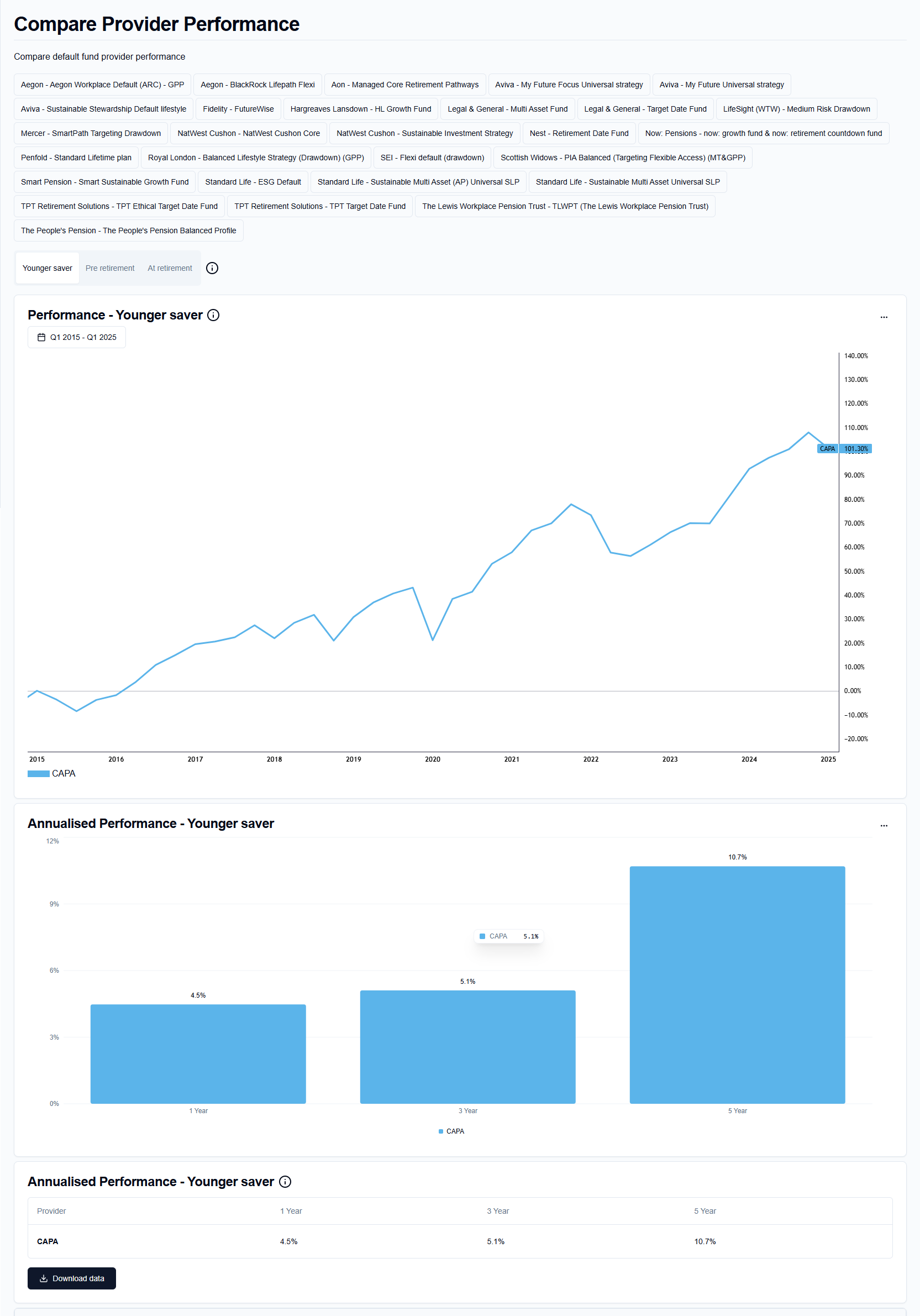Click the download icon in Download data button
The width and height of the screenshot is (920, 1316).
[44, 1278]
